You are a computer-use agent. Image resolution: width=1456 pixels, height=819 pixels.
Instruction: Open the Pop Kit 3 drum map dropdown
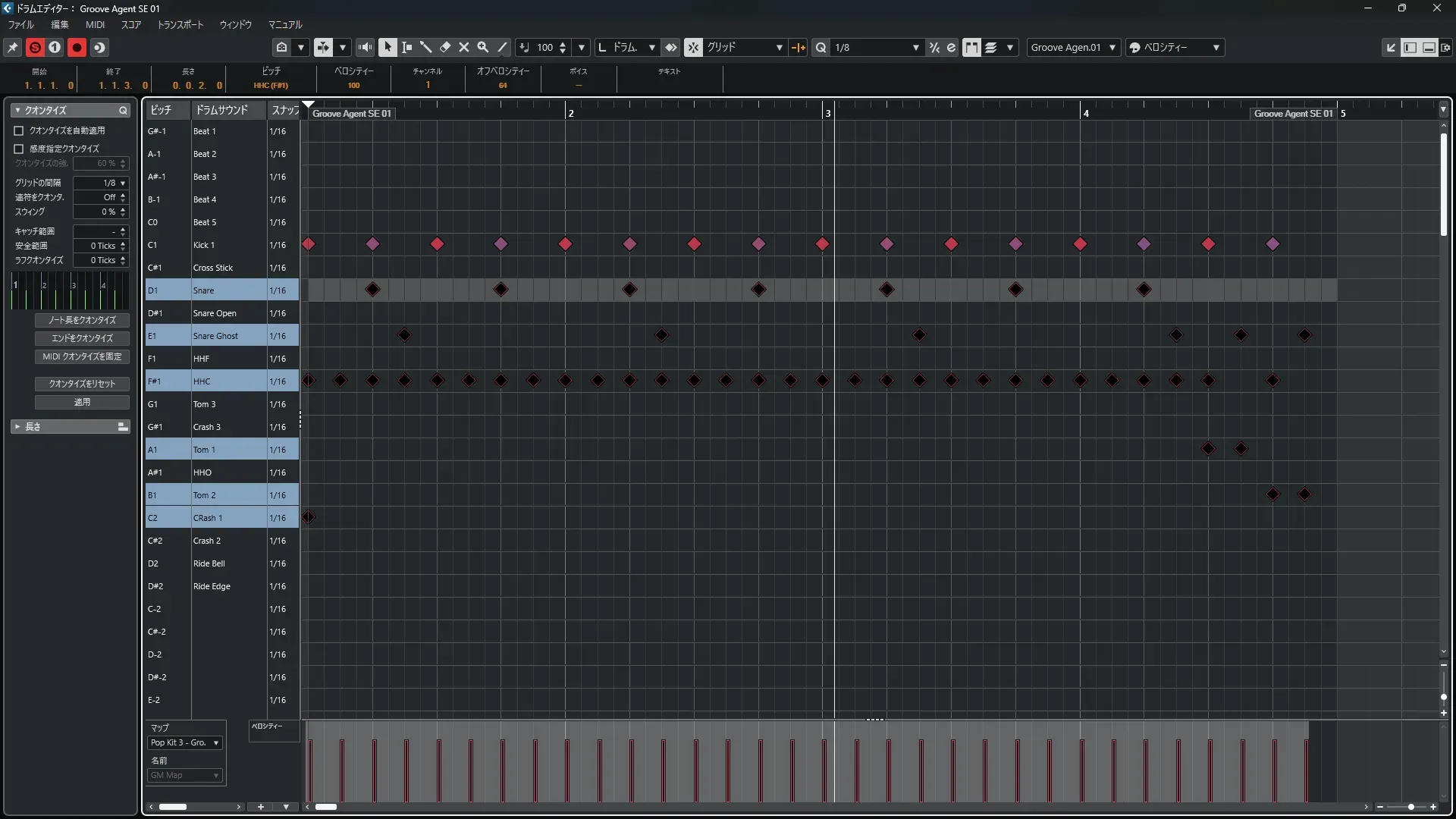click(185, 742)
